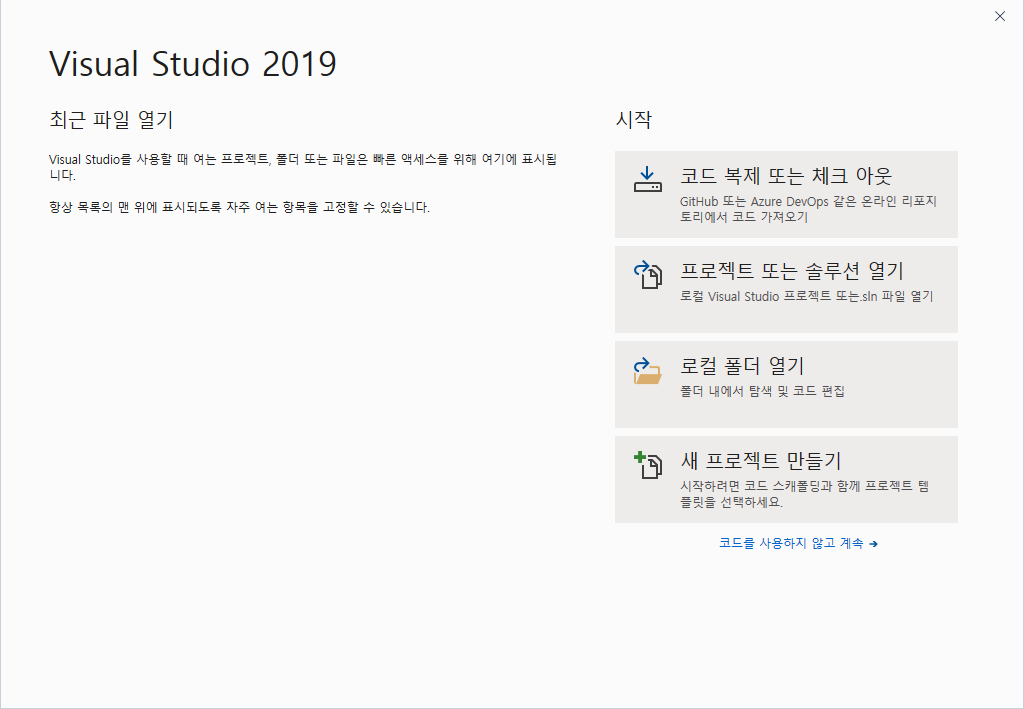1024x709 pixels.
Task: Click the new project plus icon
Action: pos(647,465)
